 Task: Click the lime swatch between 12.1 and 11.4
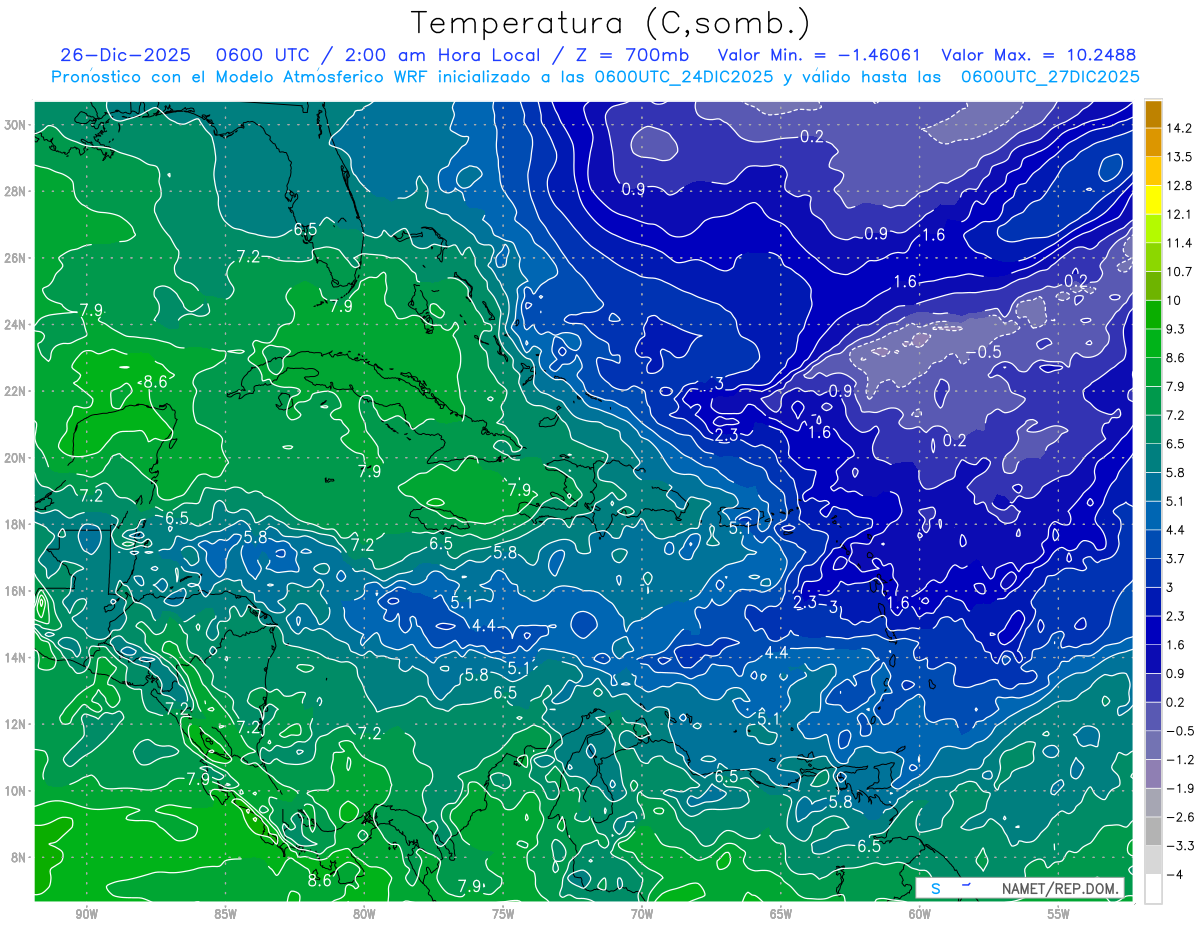pyautogui.click(x=1153, y=229)
